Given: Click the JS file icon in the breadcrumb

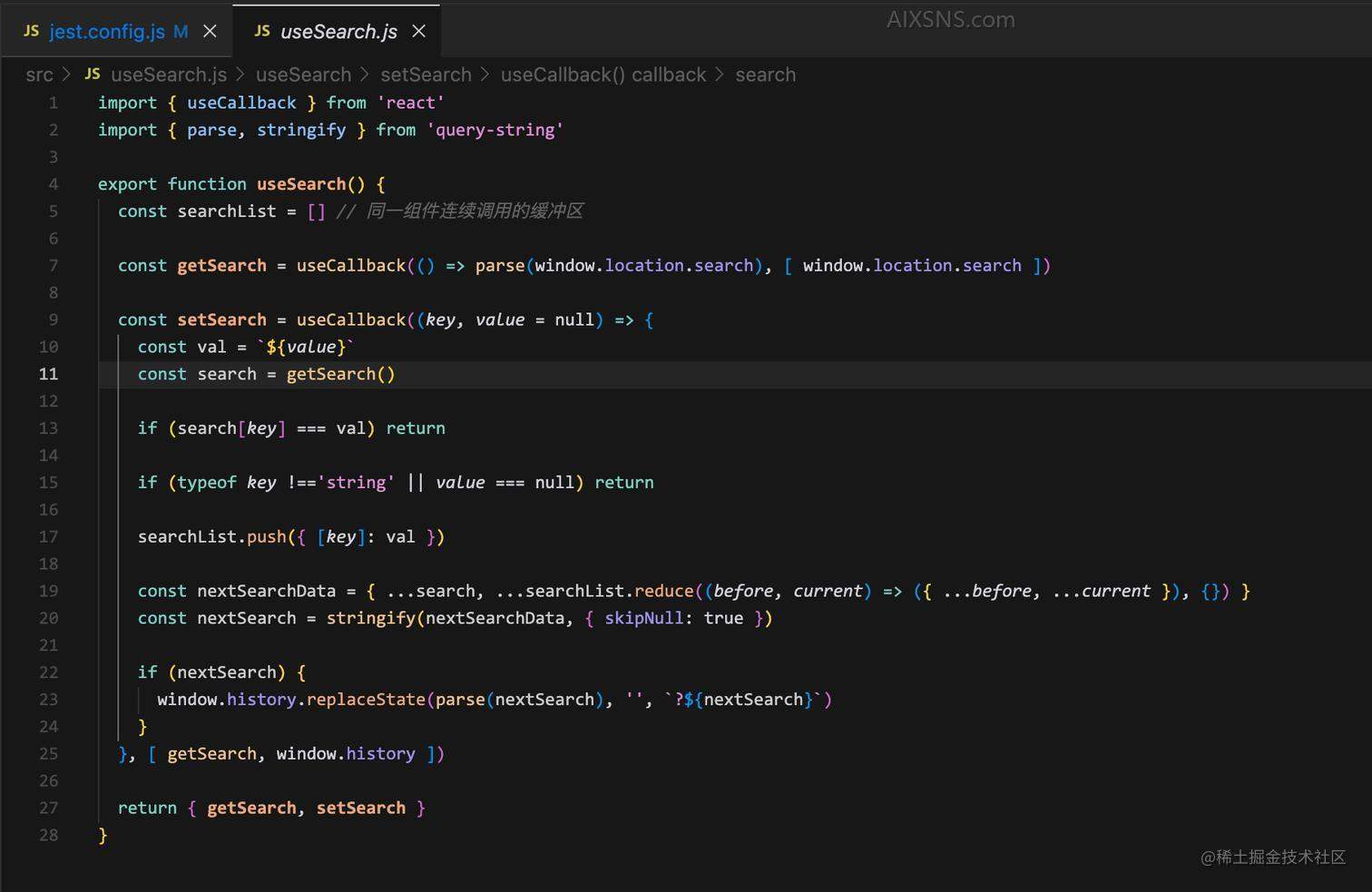Looking at the screenshot, I should pos(93,74).
